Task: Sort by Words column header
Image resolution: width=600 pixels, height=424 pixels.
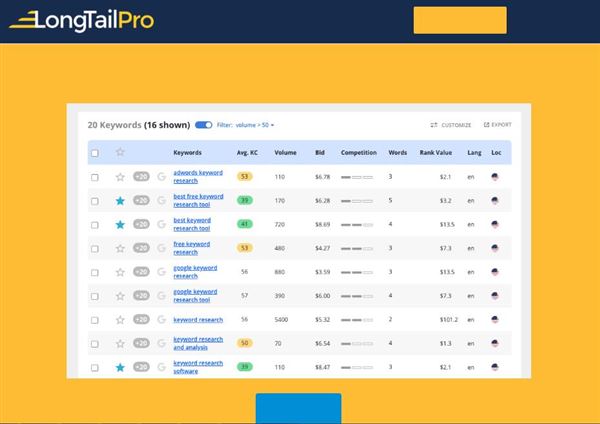Action: pos(398,152)
